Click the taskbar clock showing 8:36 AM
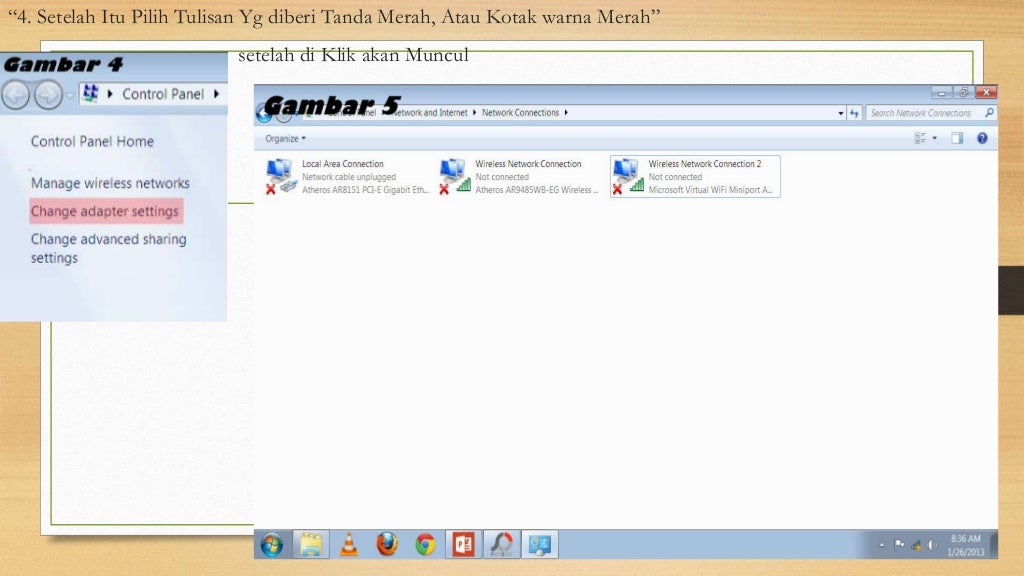 coord(966,545)
